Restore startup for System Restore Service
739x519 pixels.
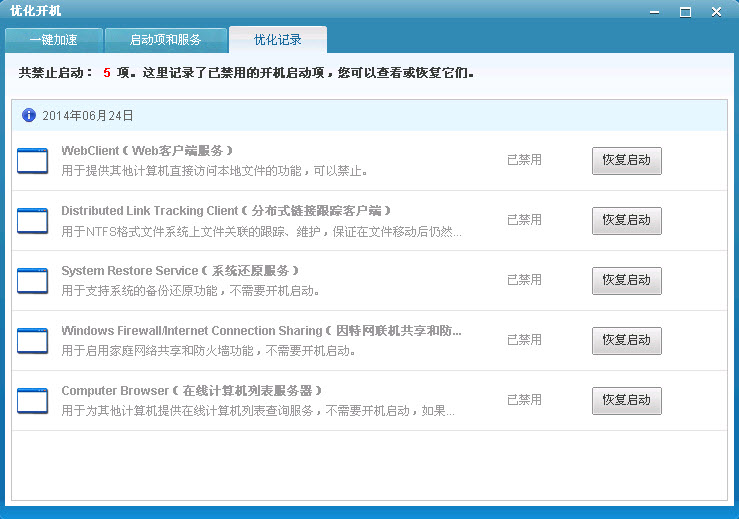[626, 281]
